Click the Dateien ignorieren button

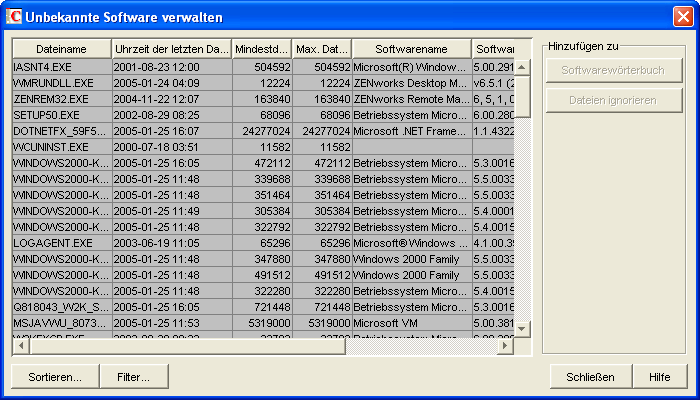[x=614, y=100]
